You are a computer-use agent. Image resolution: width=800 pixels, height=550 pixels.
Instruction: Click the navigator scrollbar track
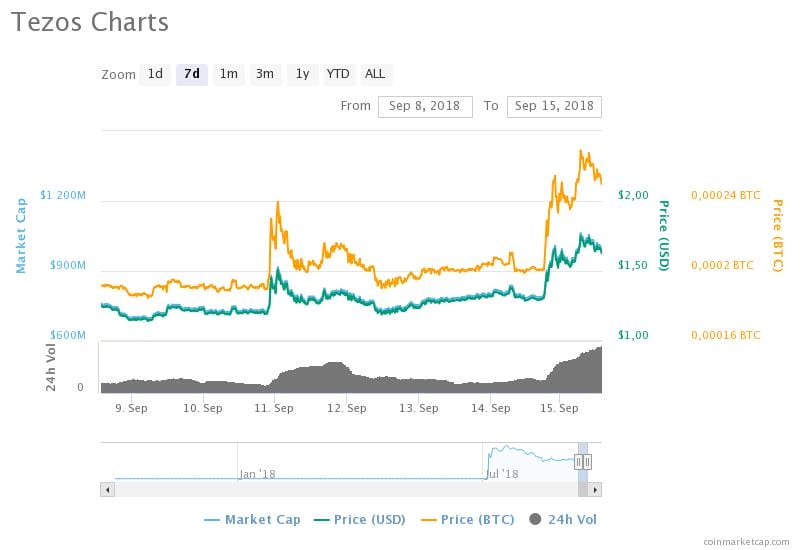click(x=340, y=489)
